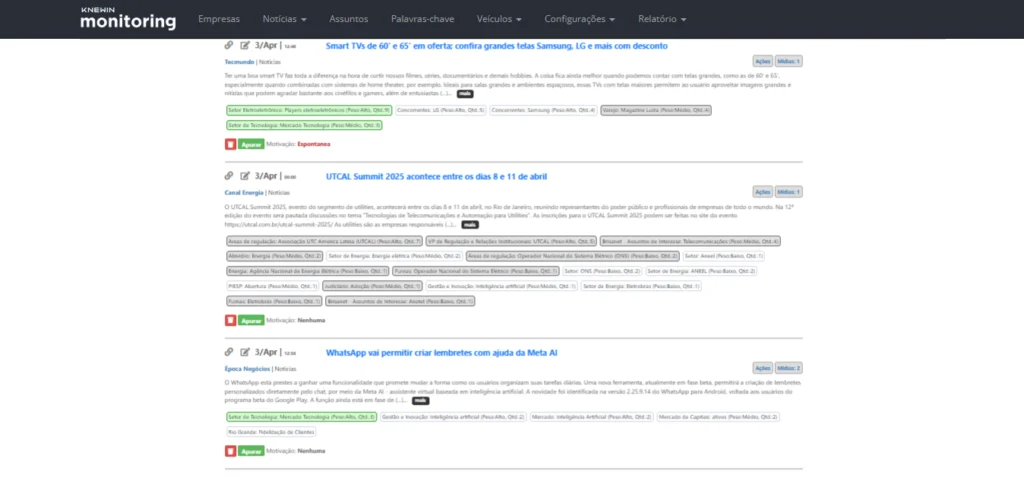
Task: Open the link icon for the UTCAL Summit article
Action: (x=229, y=176)
